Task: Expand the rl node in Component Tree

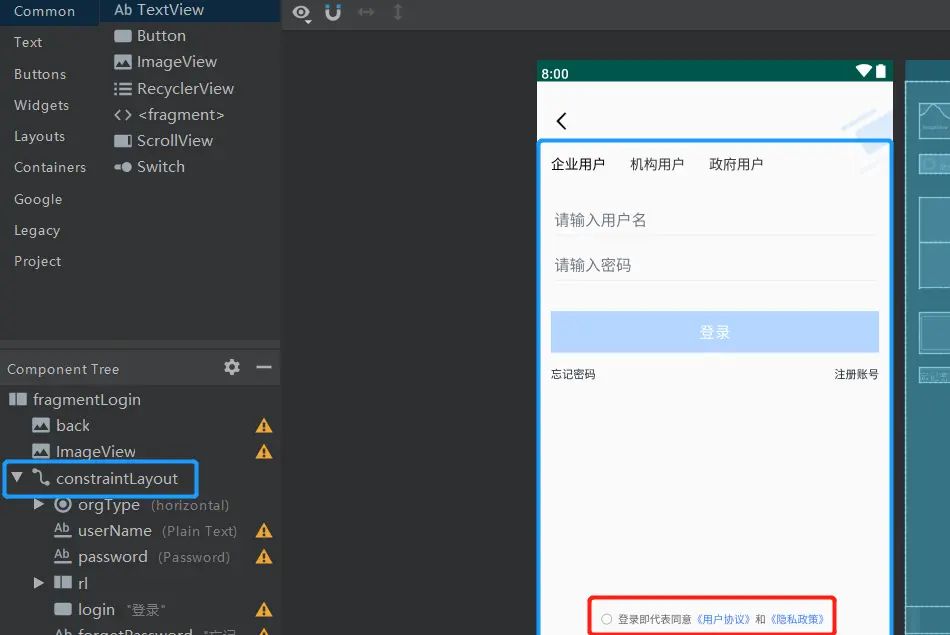Action: [38, 582]
